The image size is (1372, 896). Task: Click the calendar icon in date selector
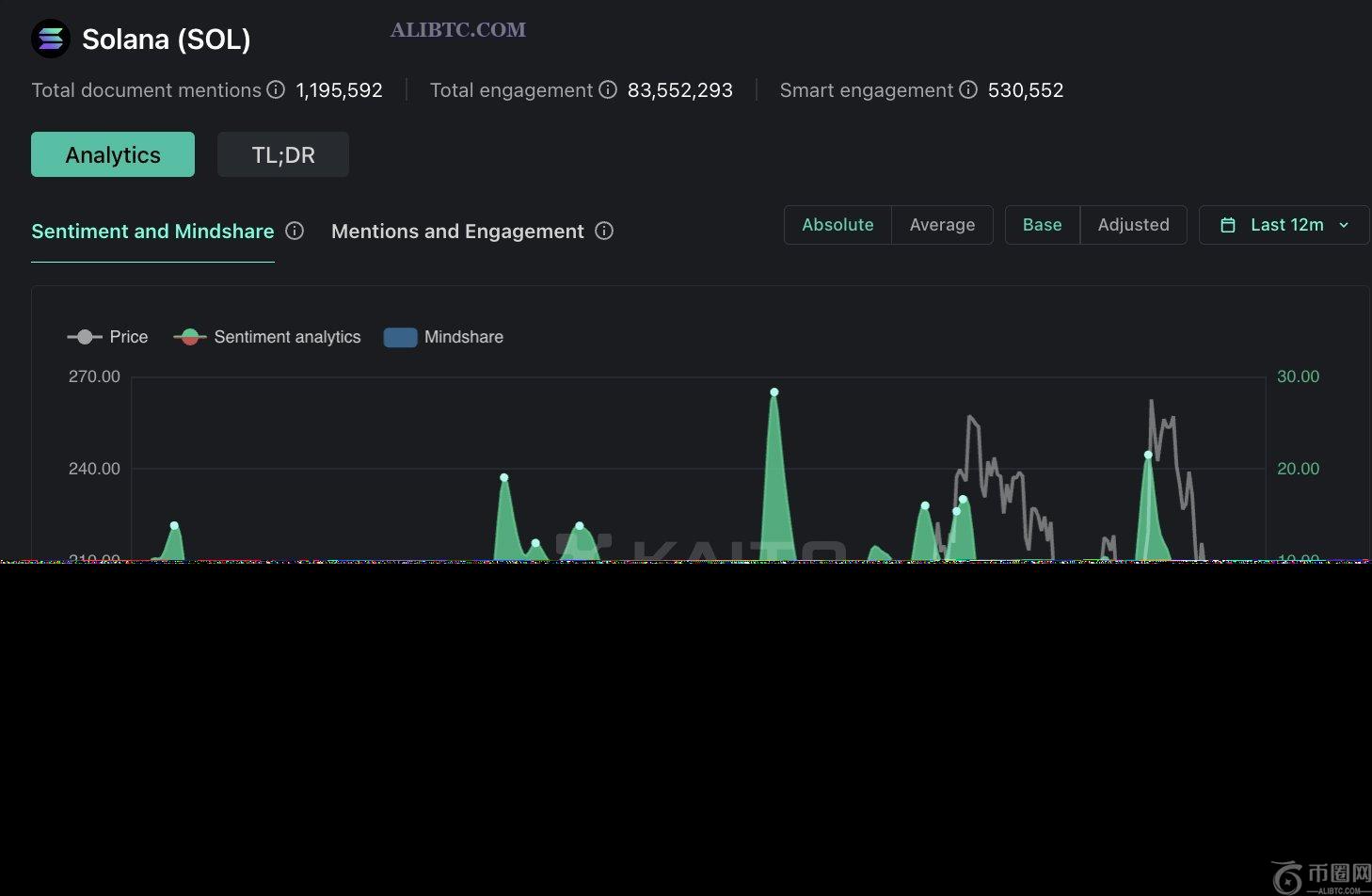(1227, 225)
